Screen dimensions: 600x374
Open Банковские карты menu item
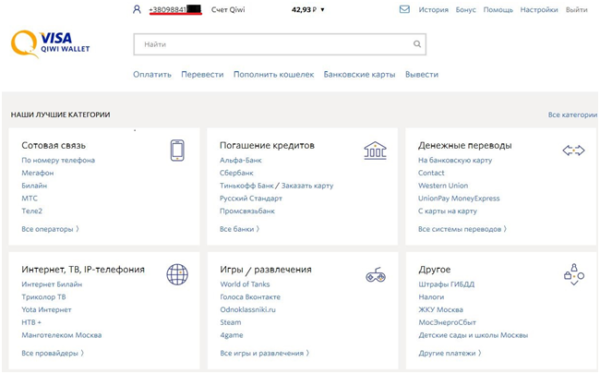pyautogui.click(x=359, y=74)
